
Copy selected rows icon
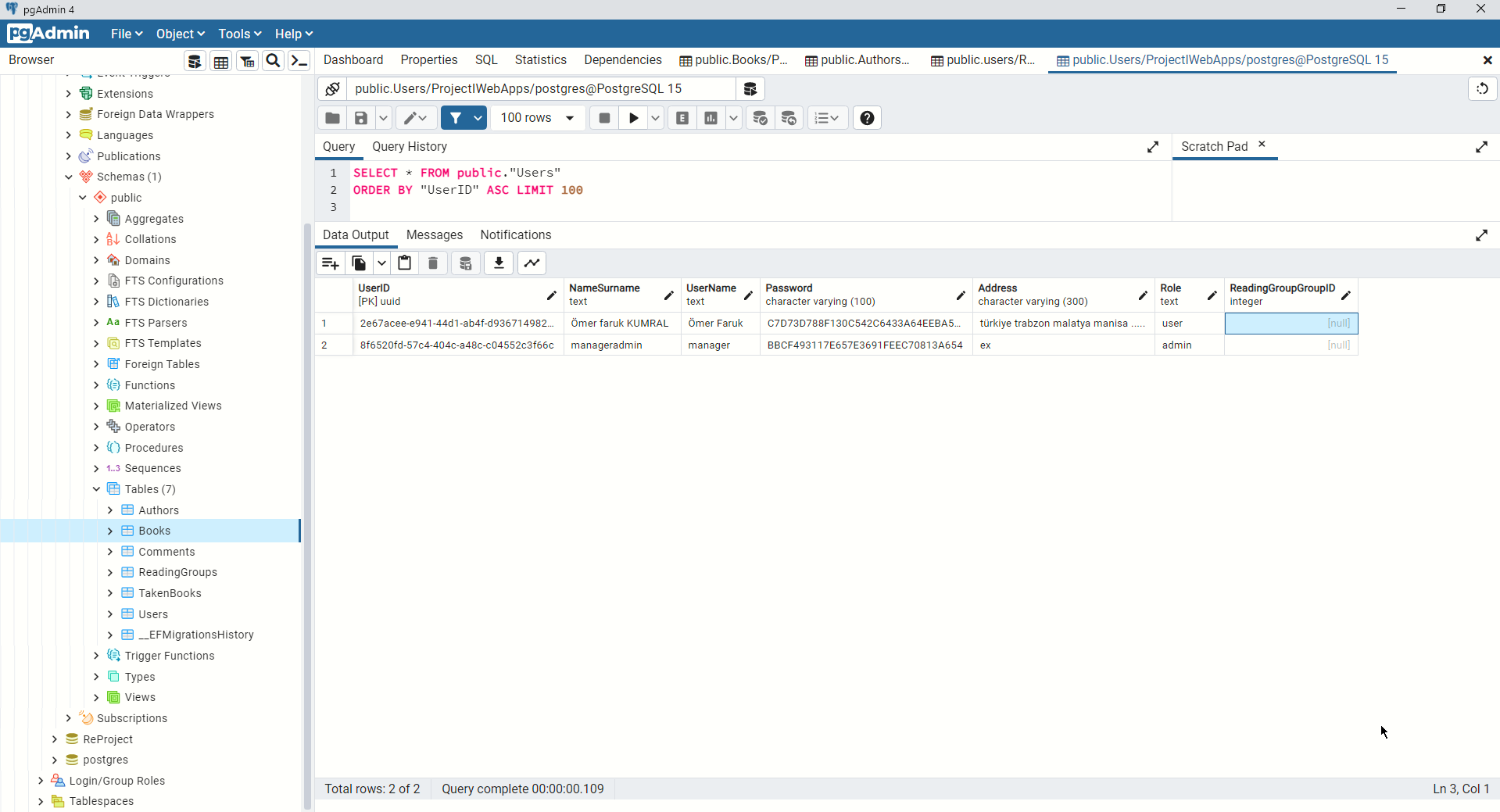(359, 263)
